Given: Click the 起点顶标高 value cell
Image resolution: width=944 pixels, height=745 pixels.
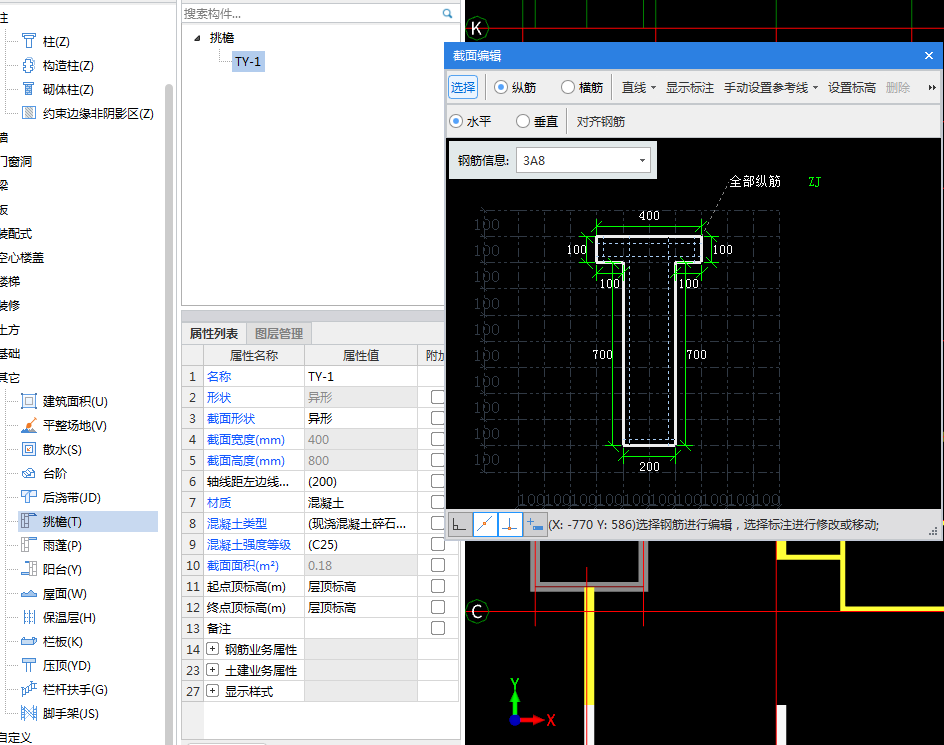Looking at the screenshot, I should [x=361, y=587].
